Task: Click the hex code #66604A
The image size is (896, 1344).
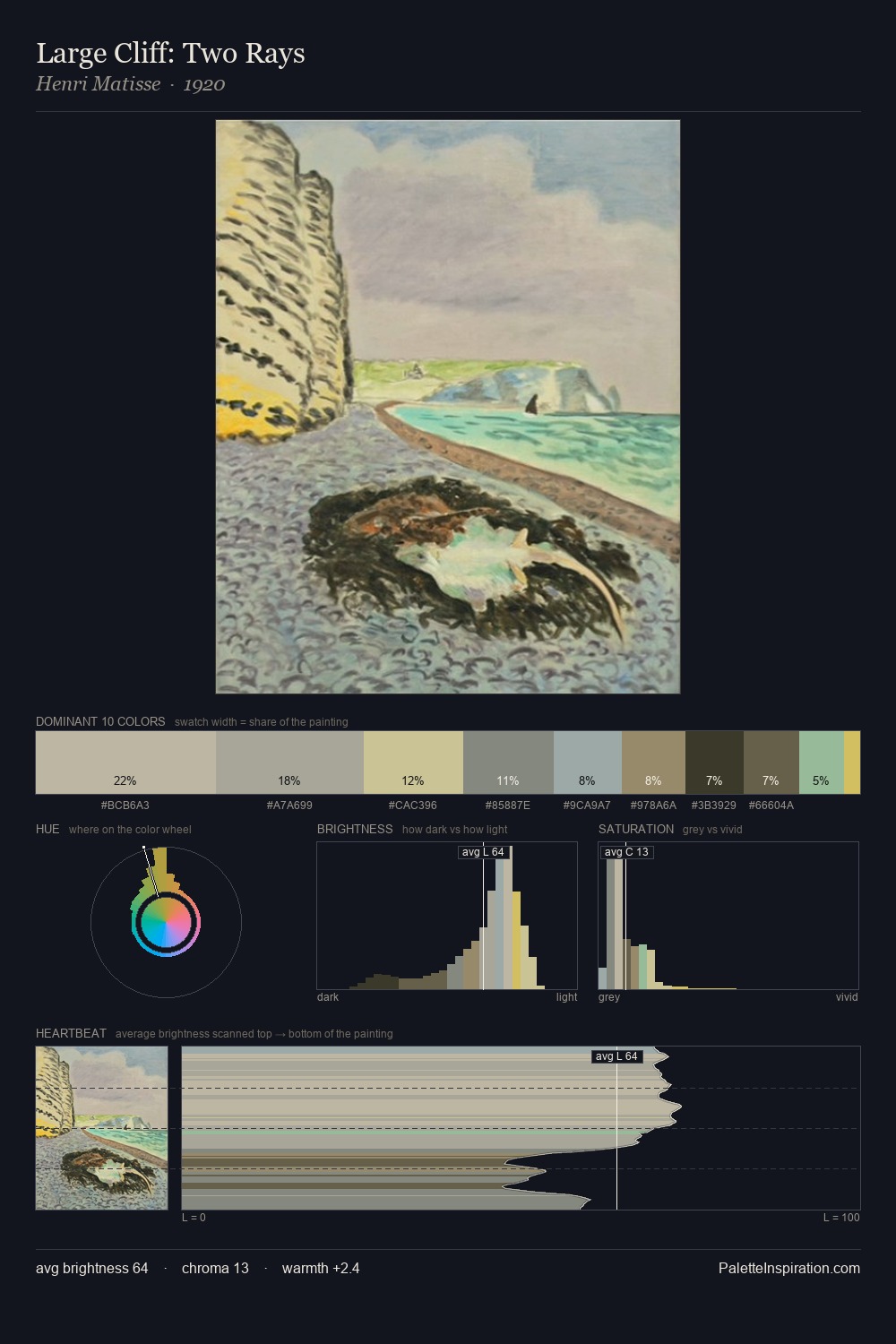Action: coord(771,806)
